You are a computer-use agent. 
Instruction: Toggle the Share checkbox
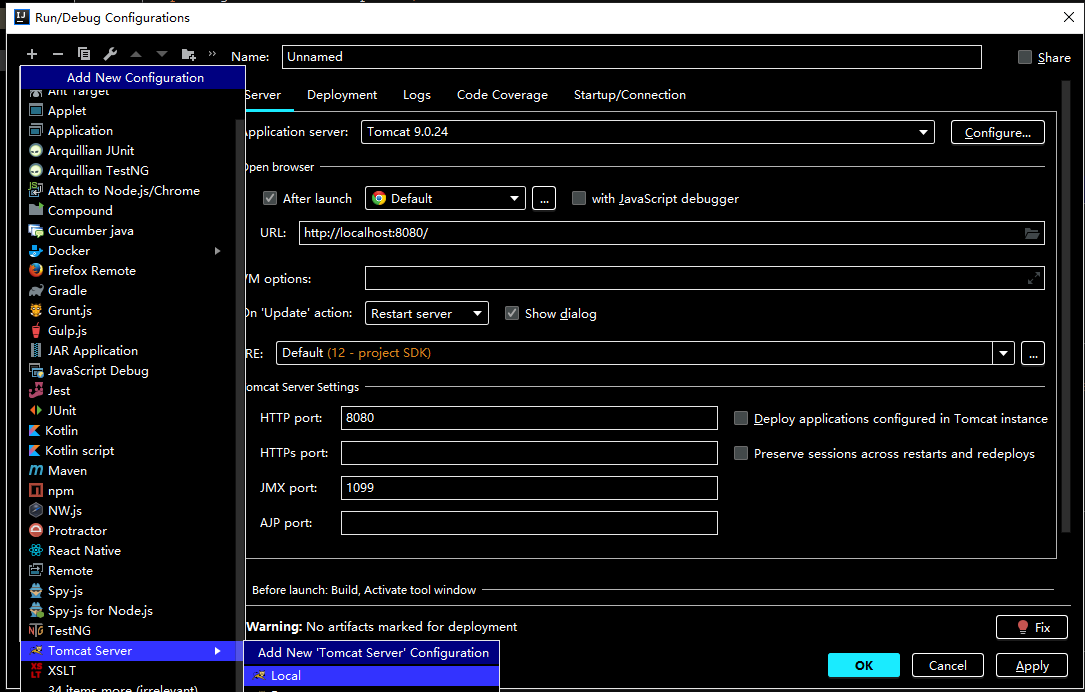[x=1025, y=57]
